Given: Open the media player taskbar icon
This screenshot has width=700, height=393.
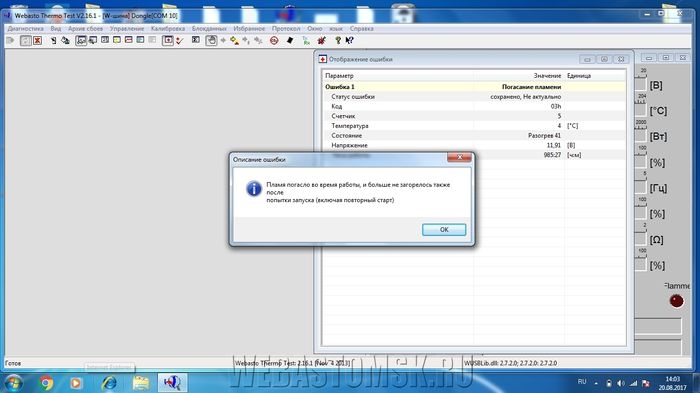Looking at the screenshot, I should [x=76, y=383].
